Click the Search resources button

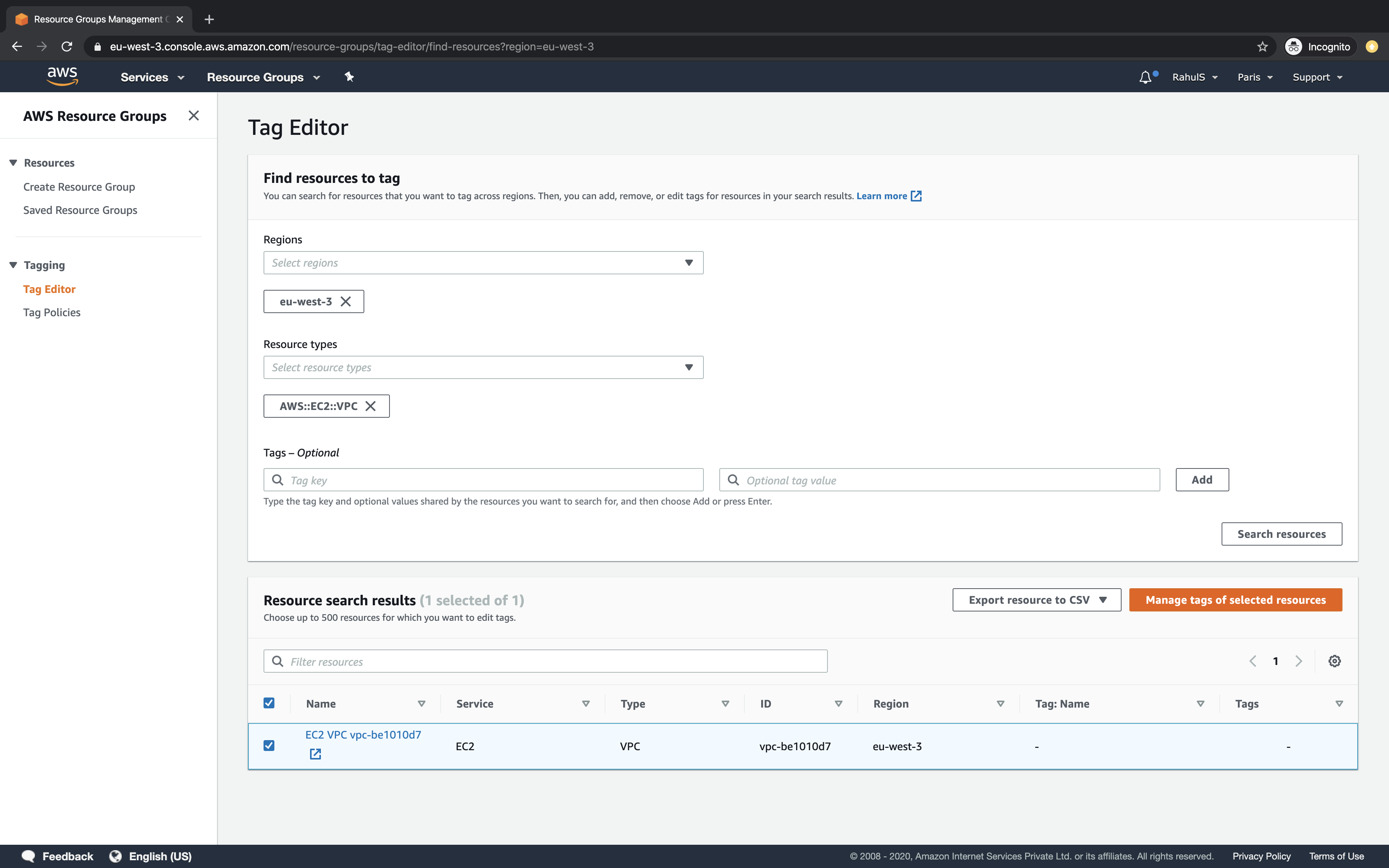click(1282, 533)
